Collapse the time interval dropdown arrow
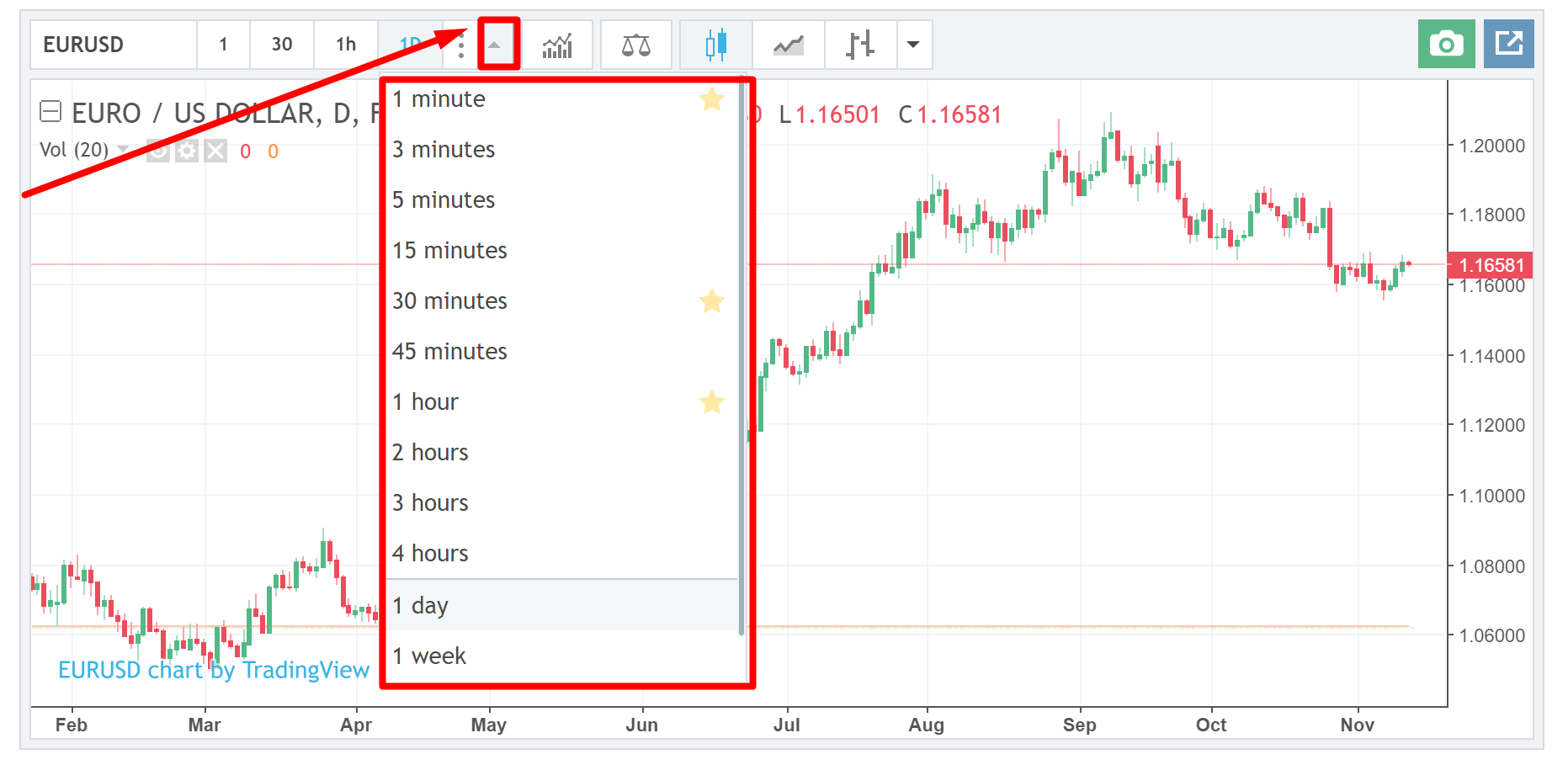Viewport: 1568px width, 765px height. (x=495, y=45)
